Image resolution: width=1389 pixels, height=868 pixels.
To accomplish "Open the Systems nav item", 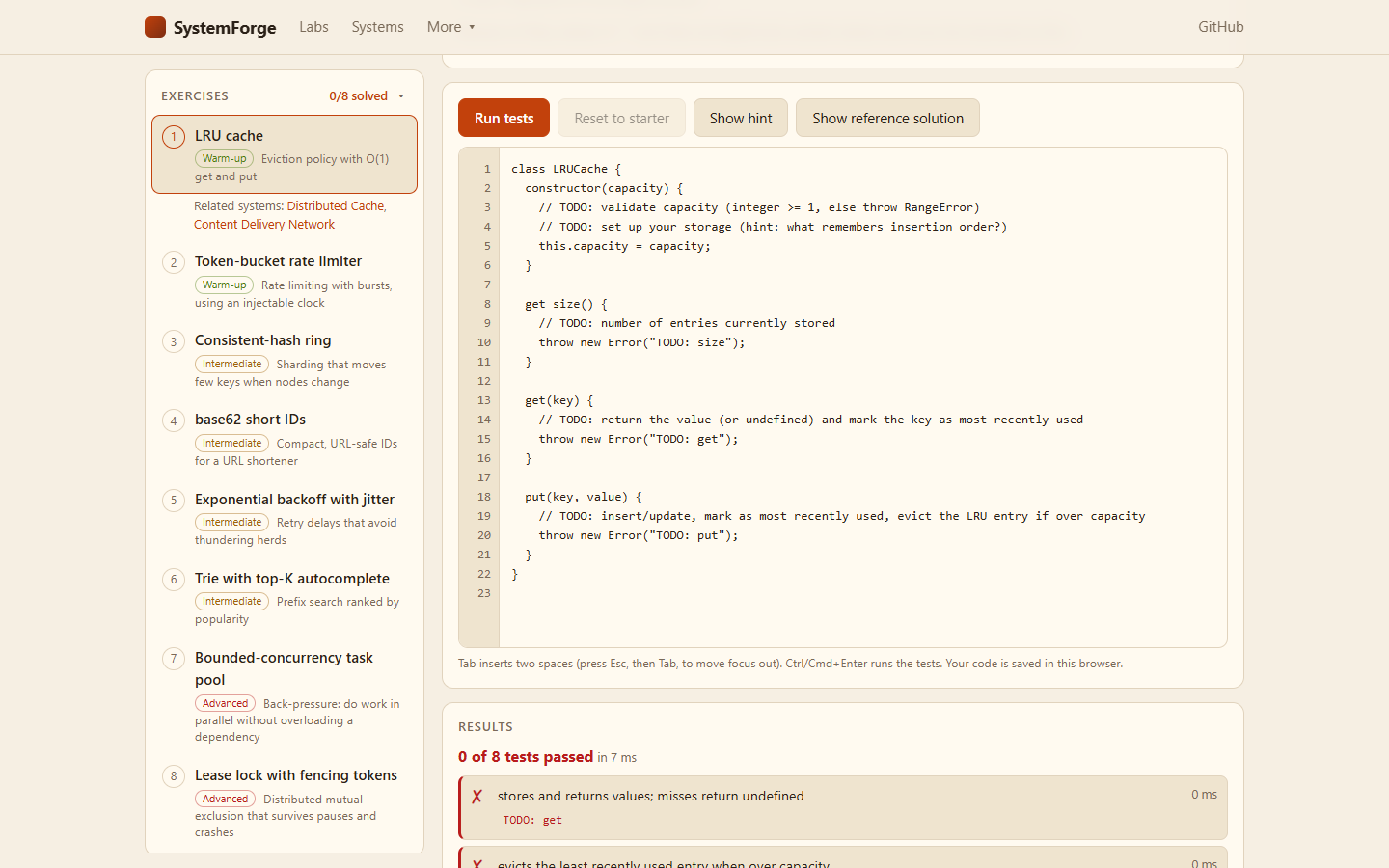I will tap(377, 27).
